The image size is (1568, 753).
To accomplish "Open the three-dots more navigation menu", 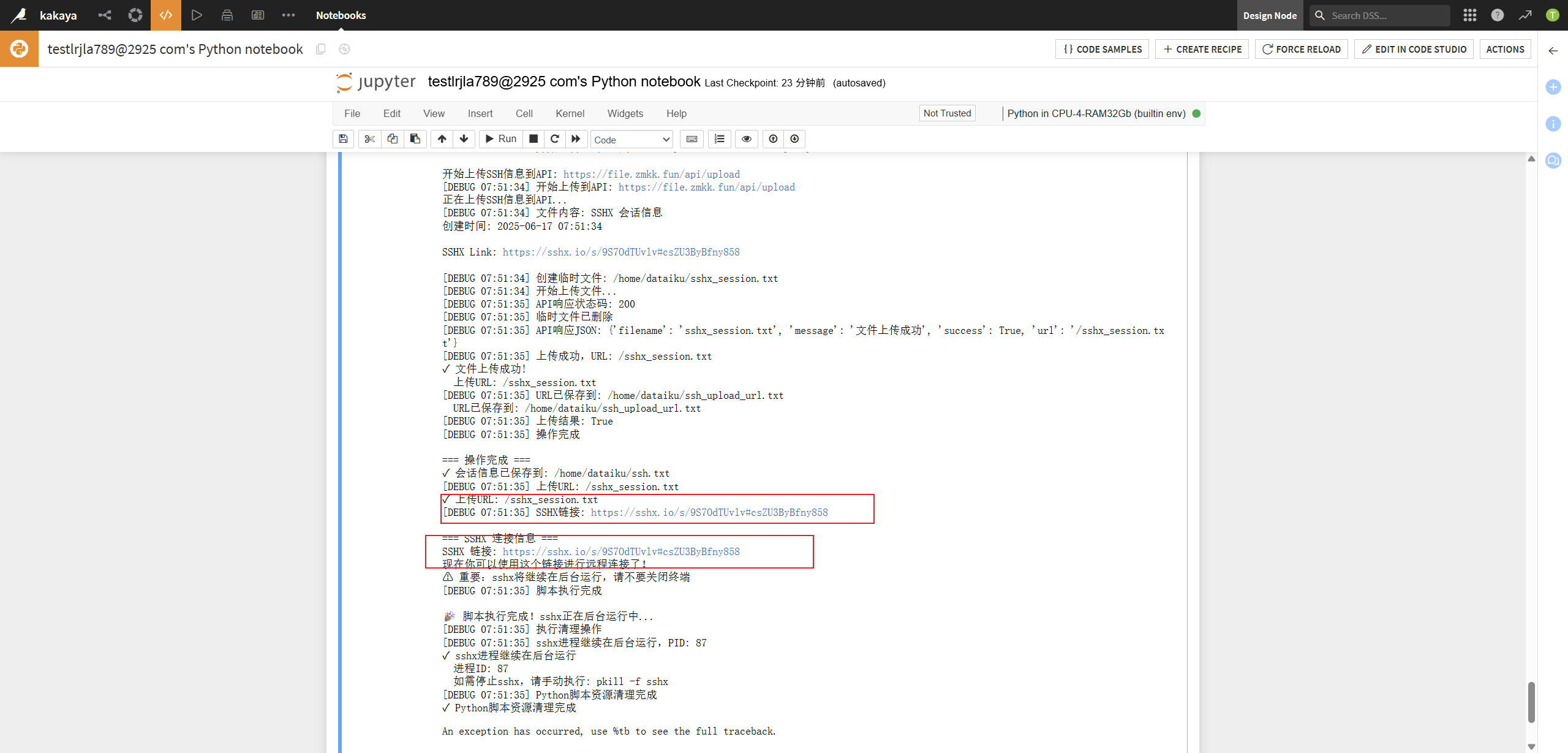I will (x=288, y=15).
